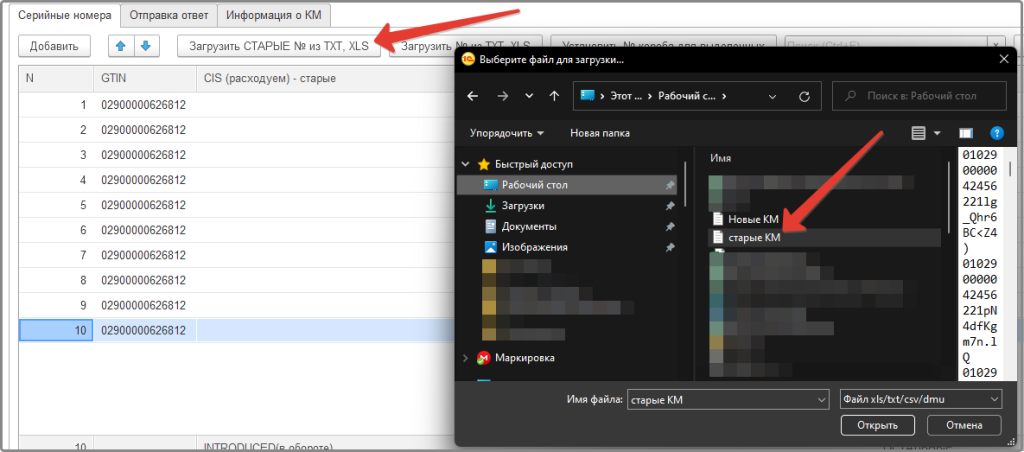1024x452 pixels.
Task: Change the view layout icon
Action: coord(918,133)
